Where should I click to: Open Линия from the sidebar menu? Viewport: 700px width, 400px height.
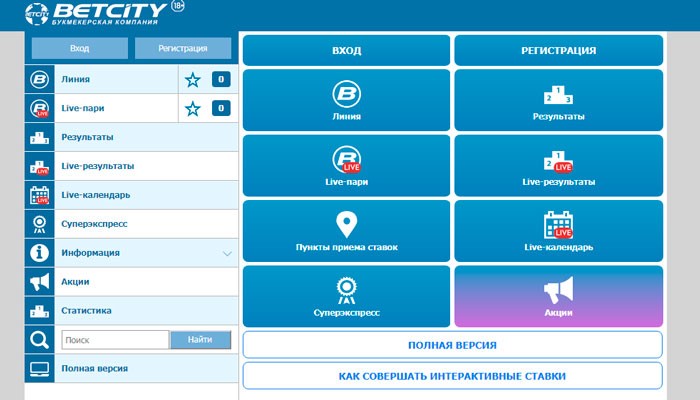click(75, 79)
